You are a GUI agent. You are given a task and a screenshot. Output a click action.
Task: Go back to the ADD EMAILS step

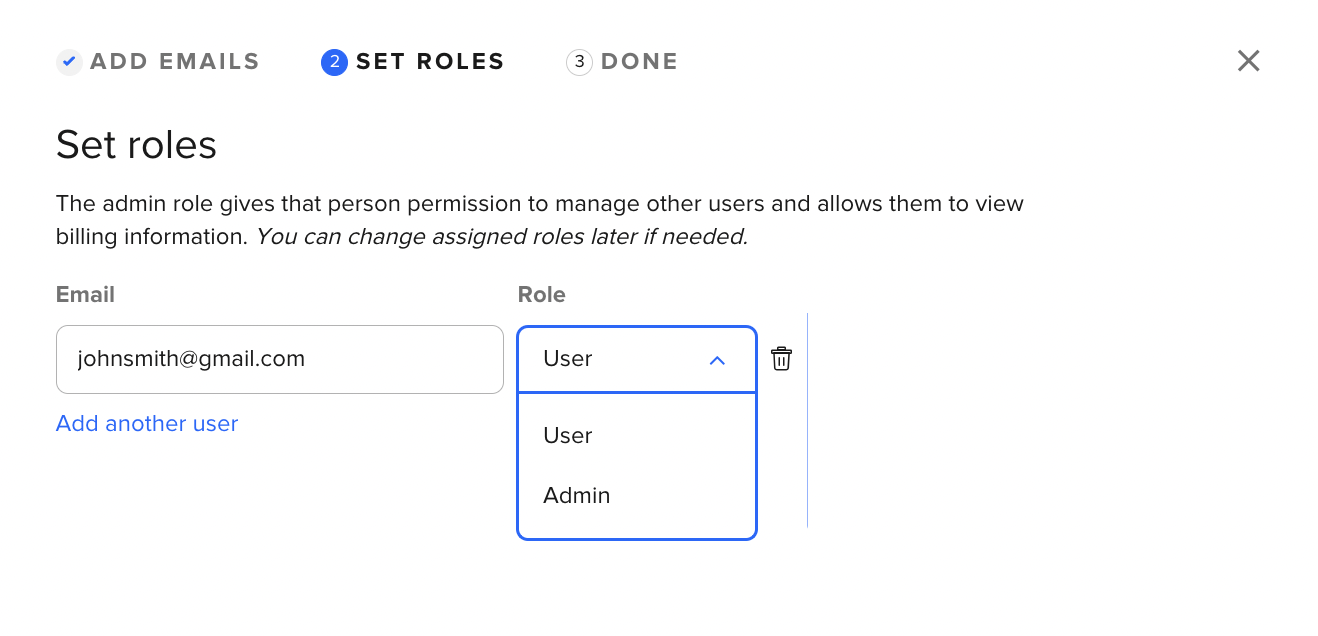(175, 62)
